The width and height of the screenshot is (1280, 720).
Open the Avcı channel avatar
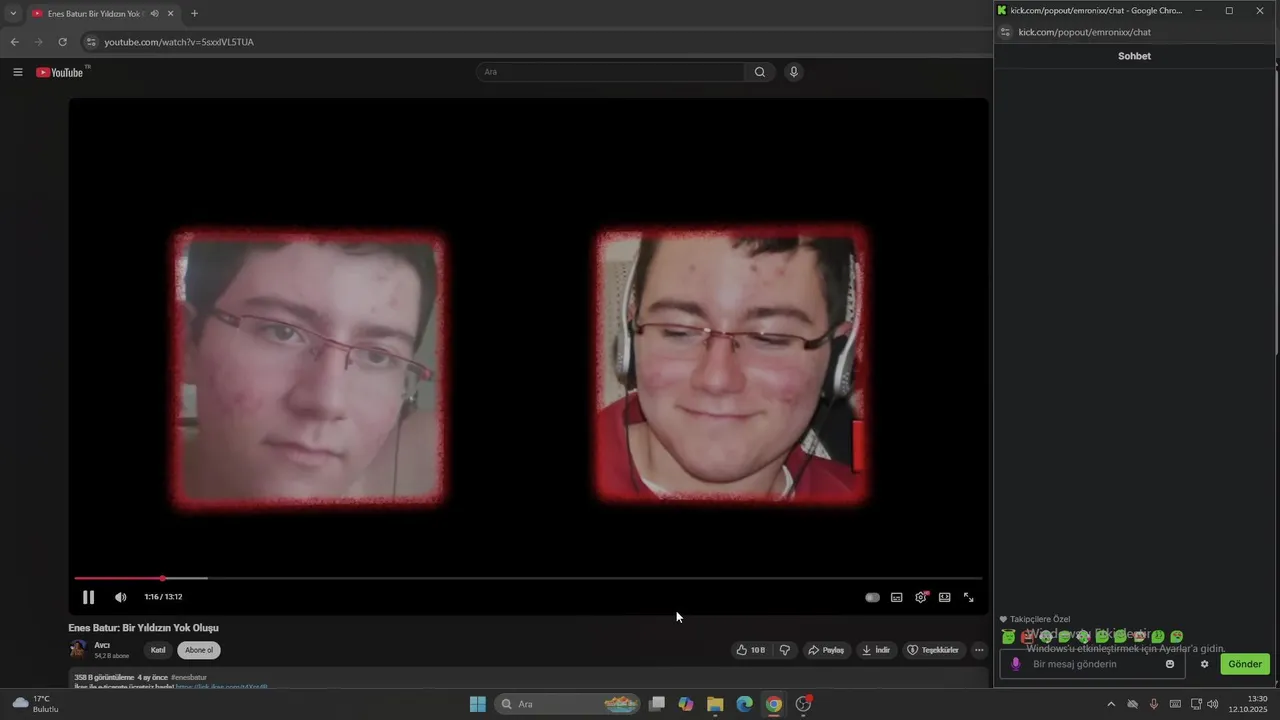click(78, 649)
